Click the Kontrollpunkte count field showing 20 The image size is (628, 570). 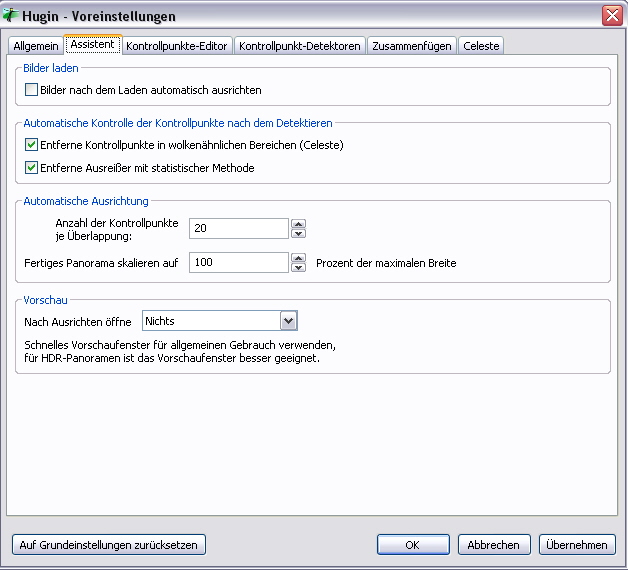(238, 229)
